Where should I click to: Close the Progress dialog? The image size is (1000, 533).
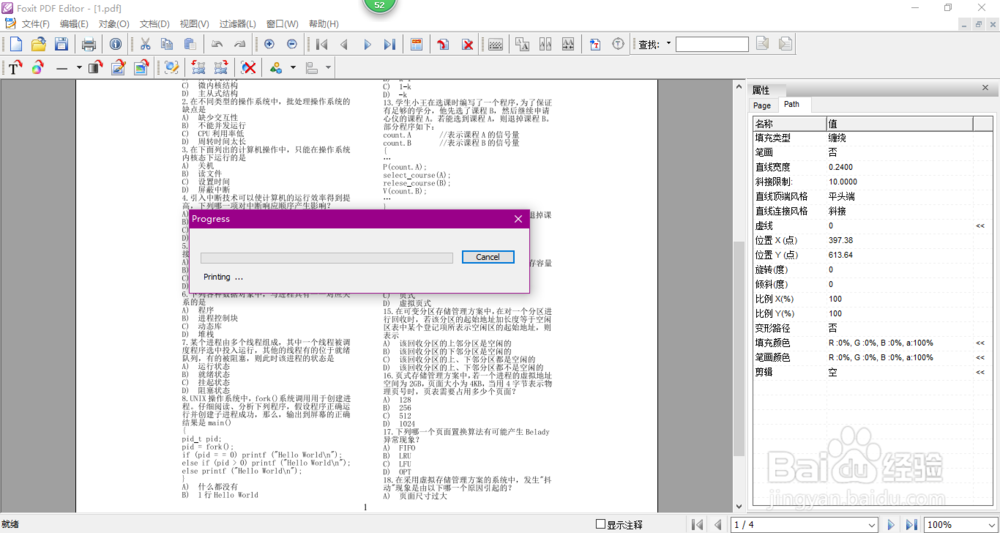[518, 219]
